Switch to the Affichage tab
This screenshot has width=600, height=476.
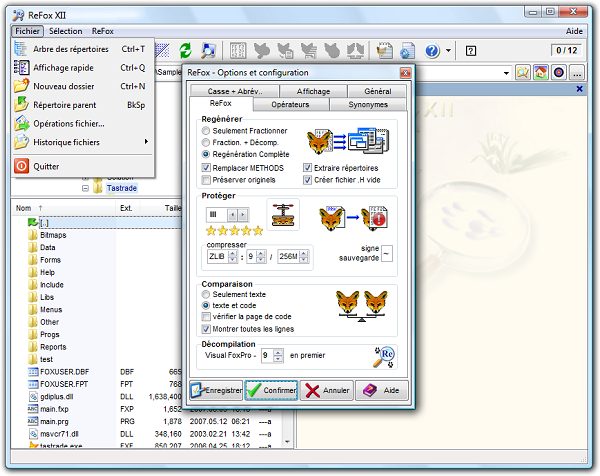[313, 91]
